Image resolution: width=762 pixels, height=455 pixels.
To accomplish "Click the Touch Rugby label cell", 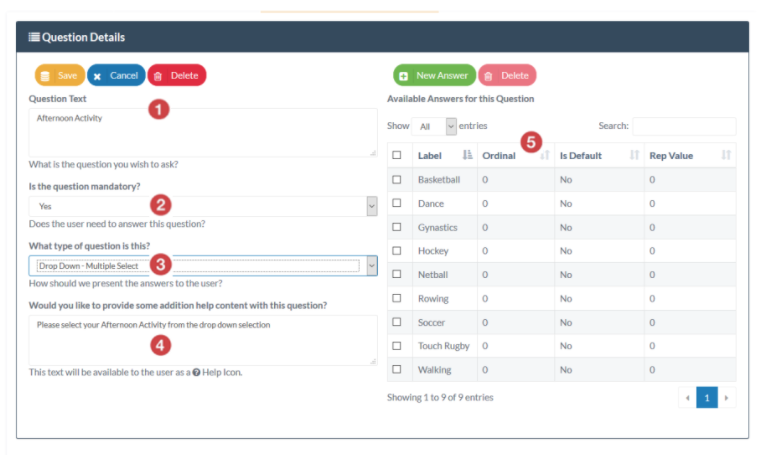I will point(444,346).
